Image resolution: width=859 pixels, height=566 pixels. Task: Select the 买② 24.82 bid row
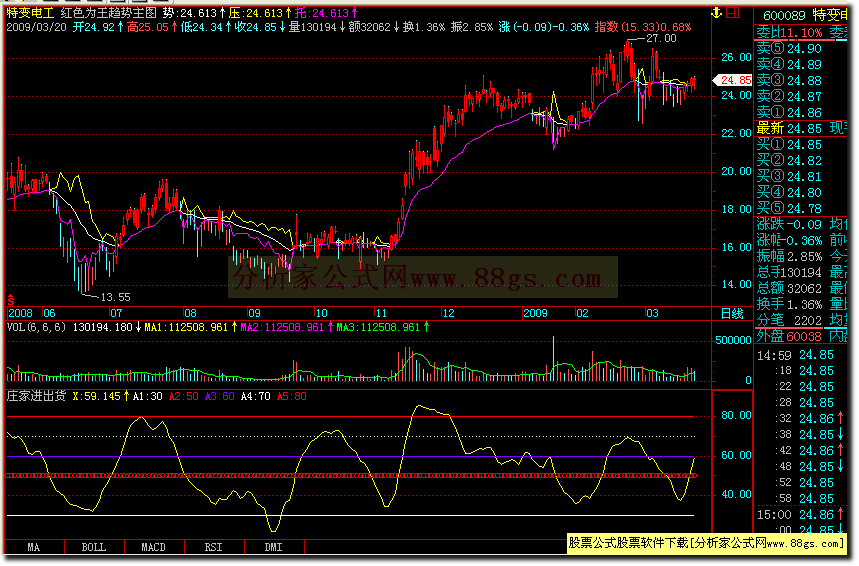click(789, 161)
